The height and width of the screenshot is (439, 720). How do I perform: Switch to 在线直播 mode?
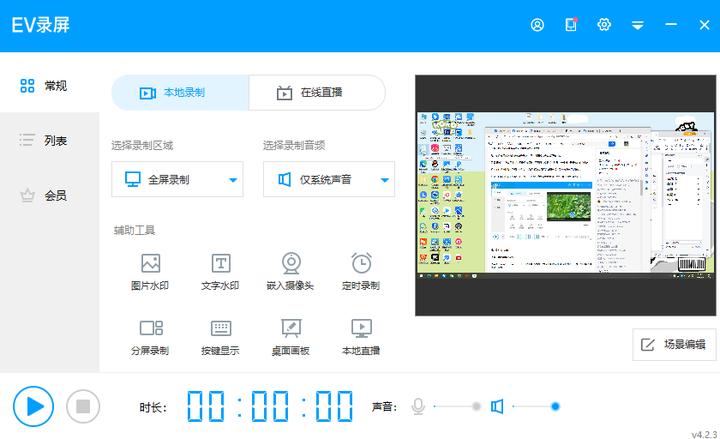pyautogui.click(x=317, y=93)
